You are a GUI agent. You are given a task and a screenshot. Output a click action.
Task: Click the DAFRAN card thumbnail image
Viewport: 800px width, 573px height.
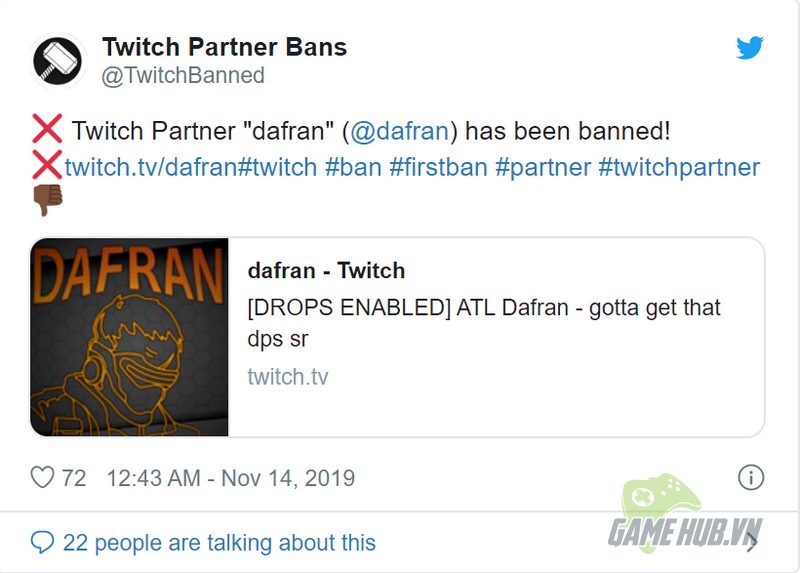(129, 337)
